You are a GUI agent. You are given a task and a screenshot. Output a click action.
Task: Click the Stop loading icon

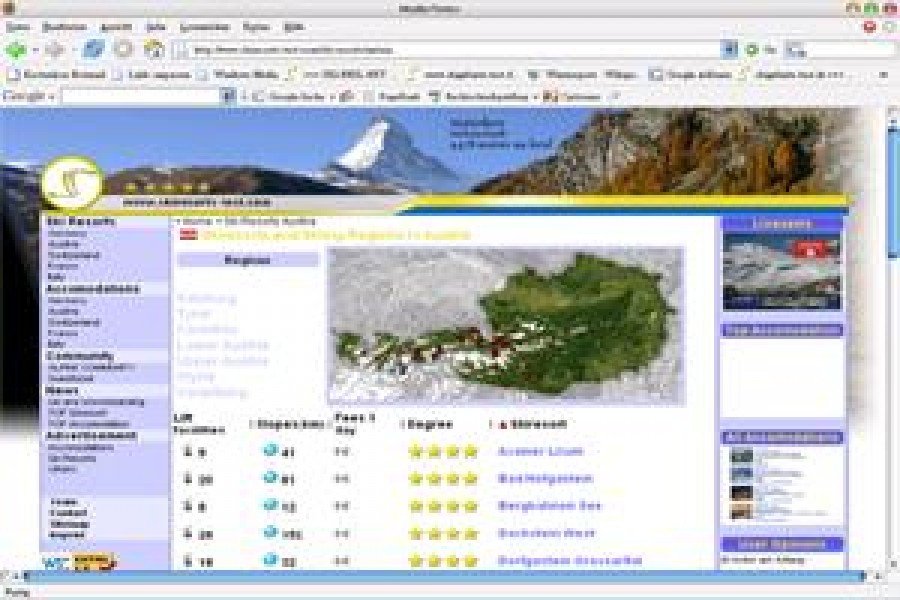pos(123,49)
